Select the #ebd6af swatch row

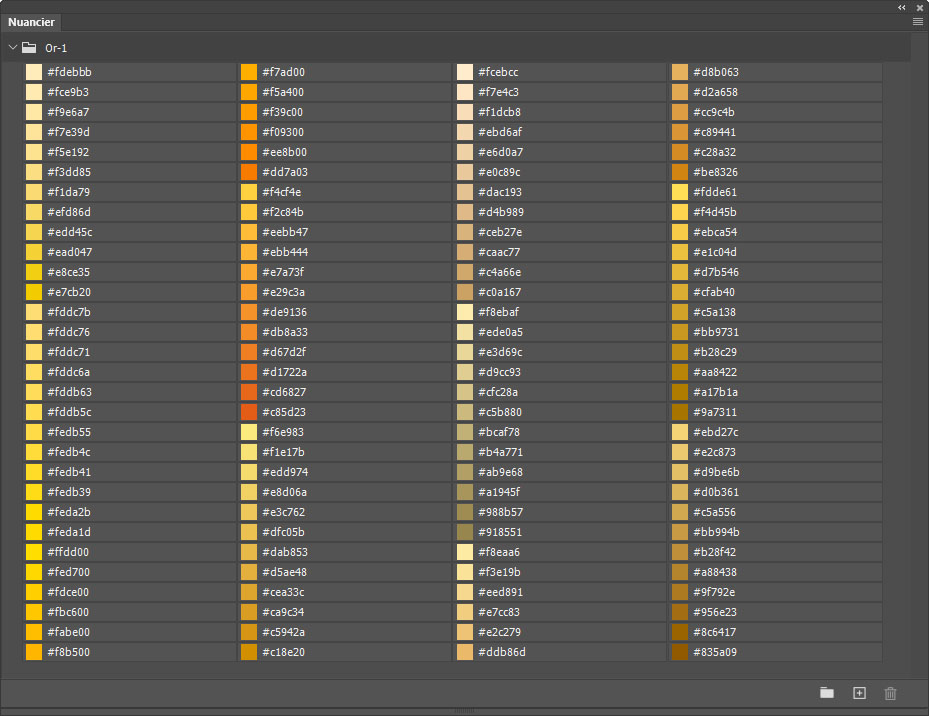(560, 132)
